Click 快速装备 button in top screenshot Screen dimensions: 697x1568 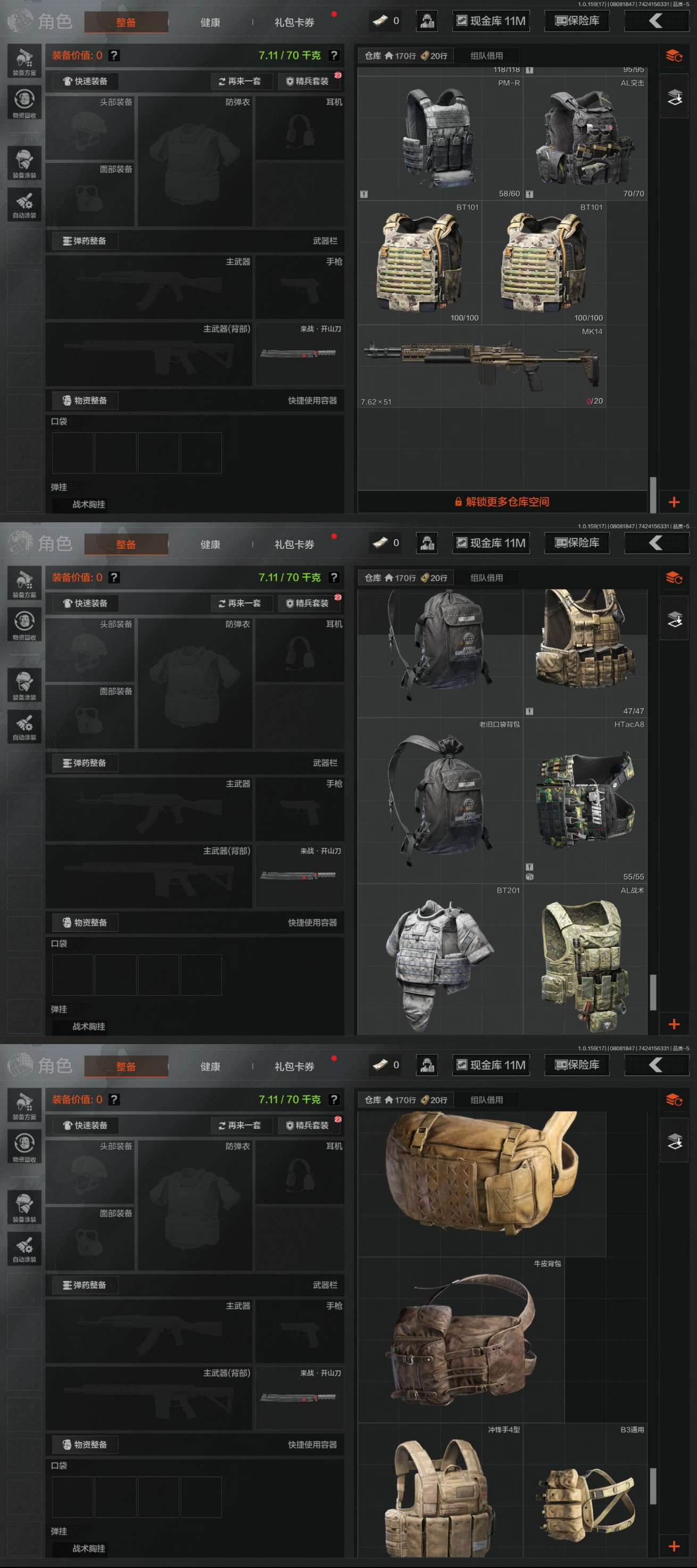(x=85, y=81)
